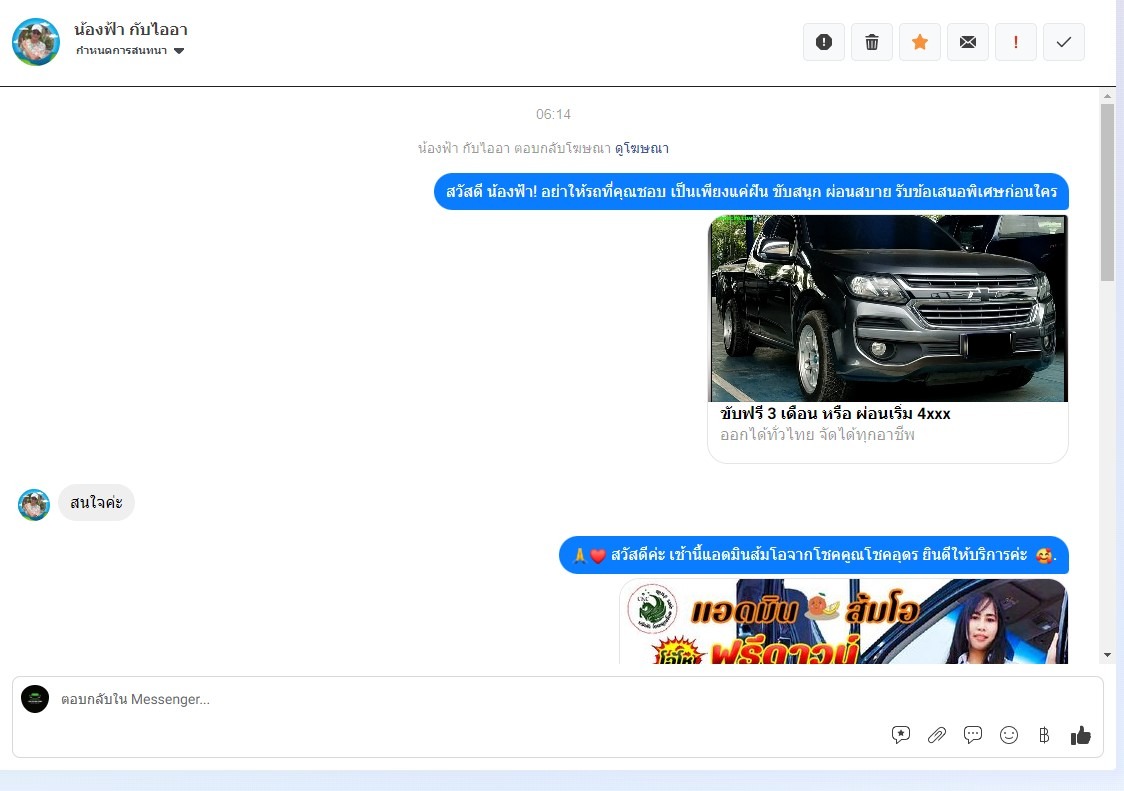The width and height of the screenshot is (1124, 791).
Task: Open น้องฟ้า กับไออา profile picture in header
Action: (36, 42)
